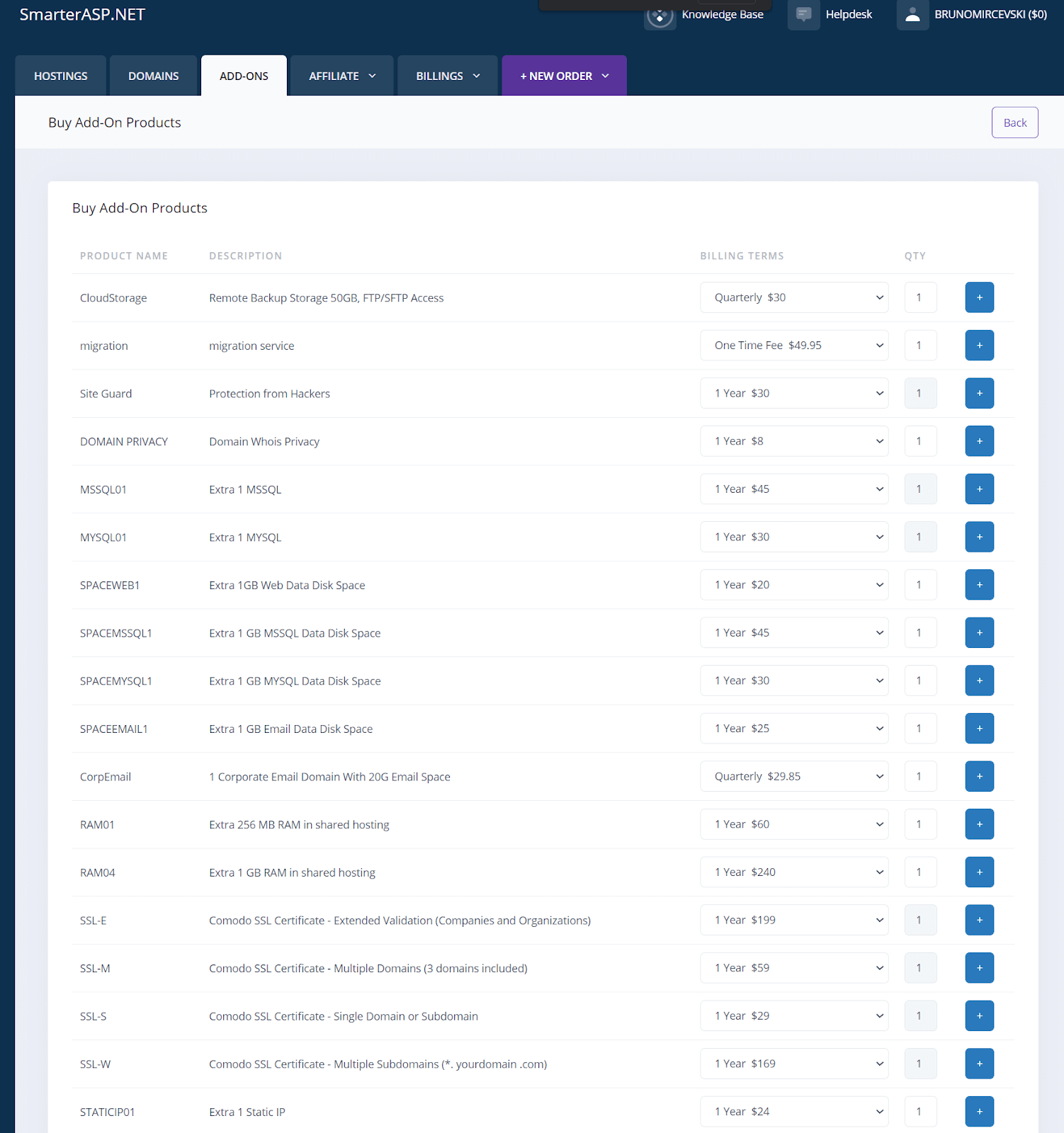Add SPACEEMAIL1 with plus button
Viewport: 1064px width, 1133px height.
[x=979, y=729]
